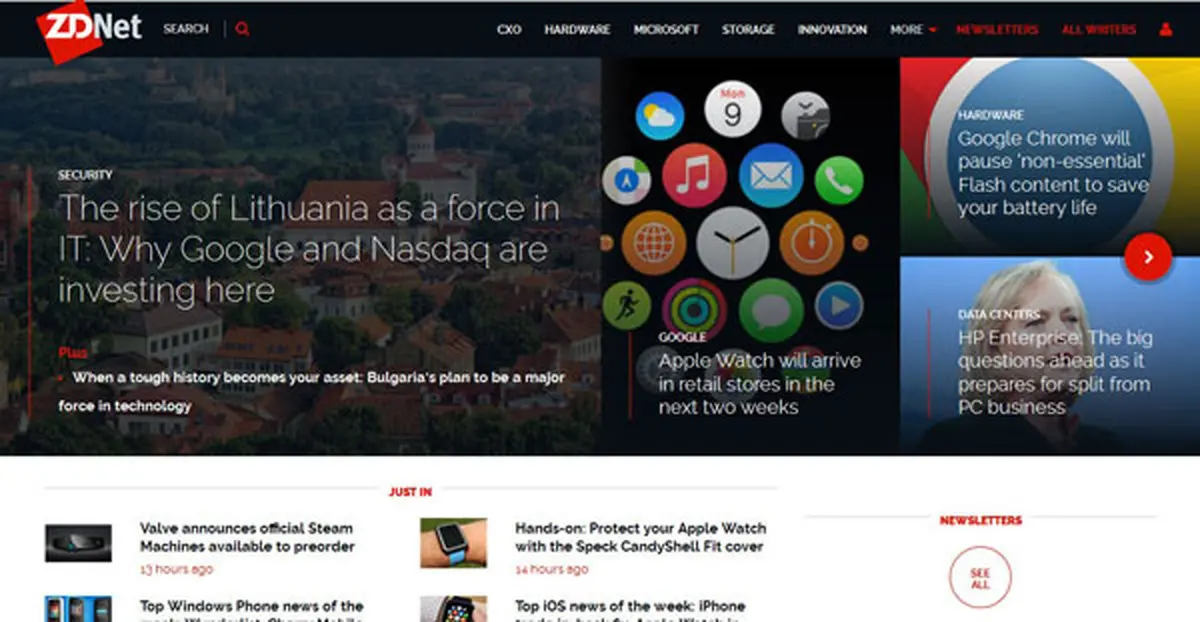Select the HARDWARE navigation item
The height and width of the screenshot is (622, 1200).
pyautogui.click(x=577, y=30)
